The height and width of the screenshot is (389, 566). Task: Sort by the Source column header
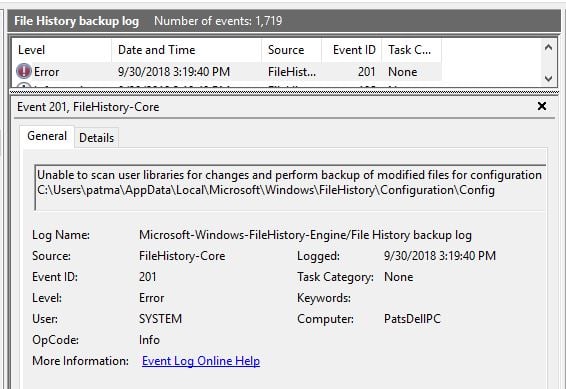pyautogui.click(x=291, y=50)
